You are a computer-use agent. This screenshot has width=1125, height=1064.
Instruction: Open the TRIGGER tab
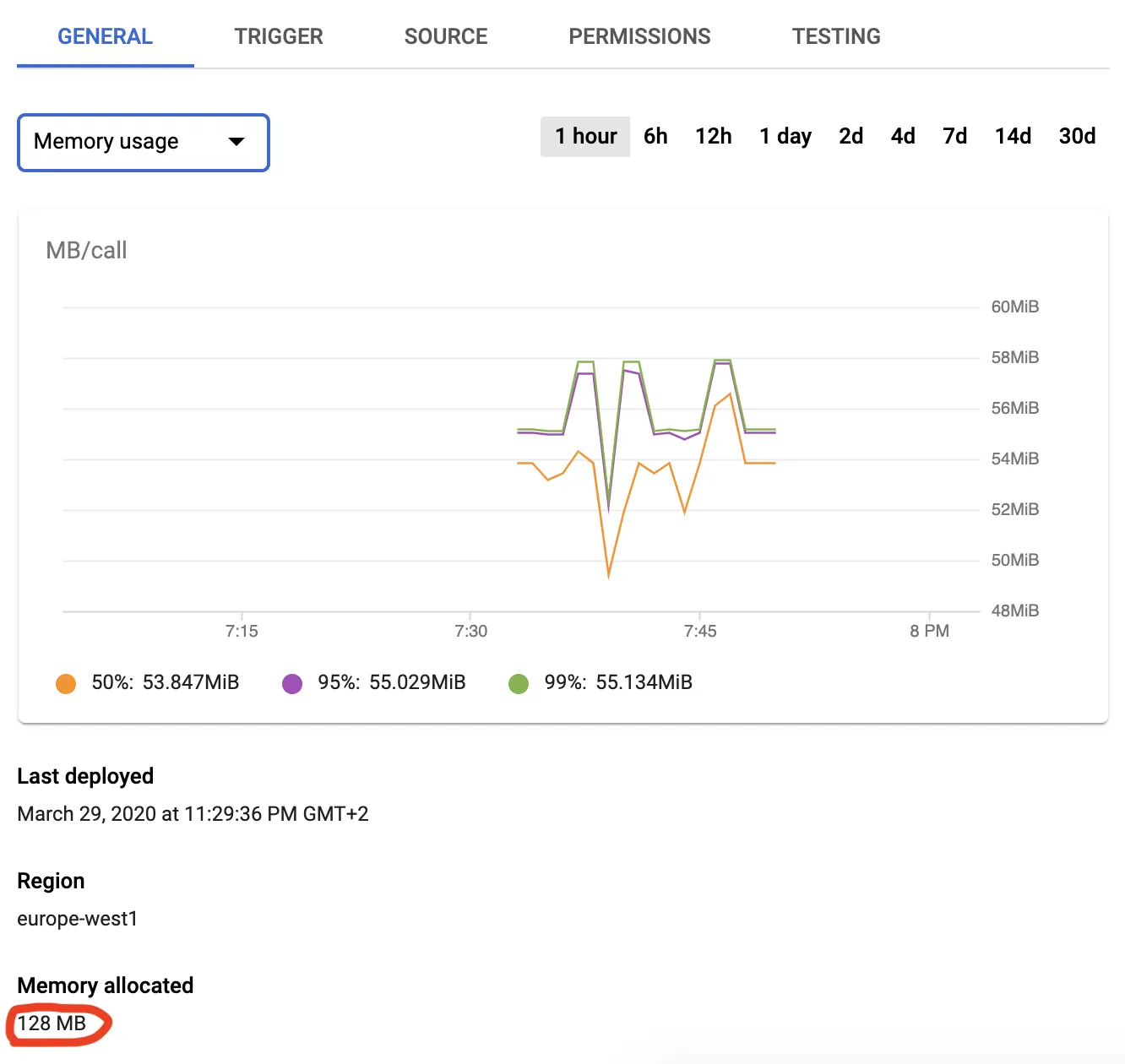(x=279, y=36)
